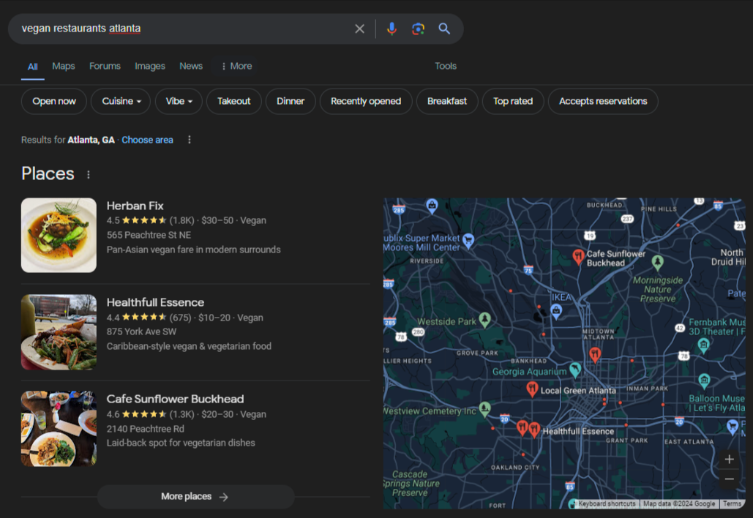The image size is (753, 518).
Task: Open Healthfull Essence listing title
Action: coord(155,302)
